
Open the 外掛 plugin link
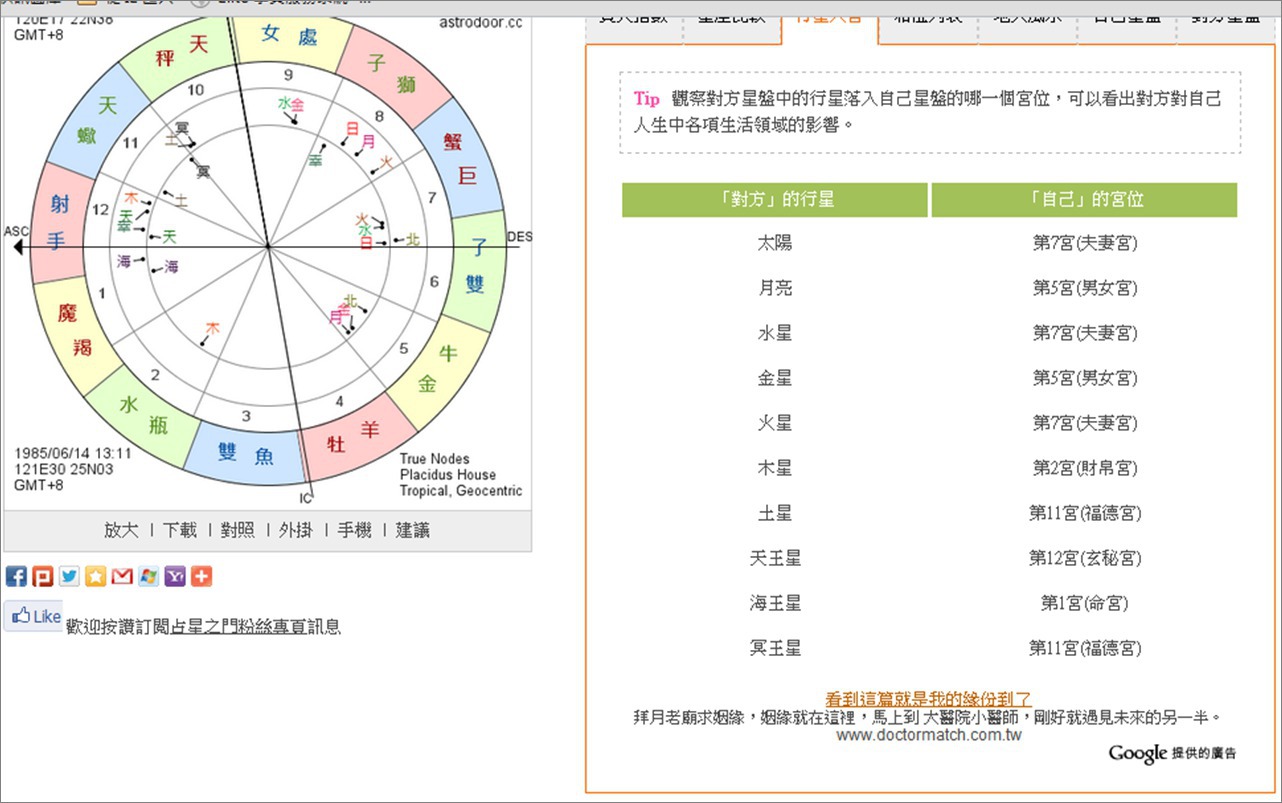point(296,530)
